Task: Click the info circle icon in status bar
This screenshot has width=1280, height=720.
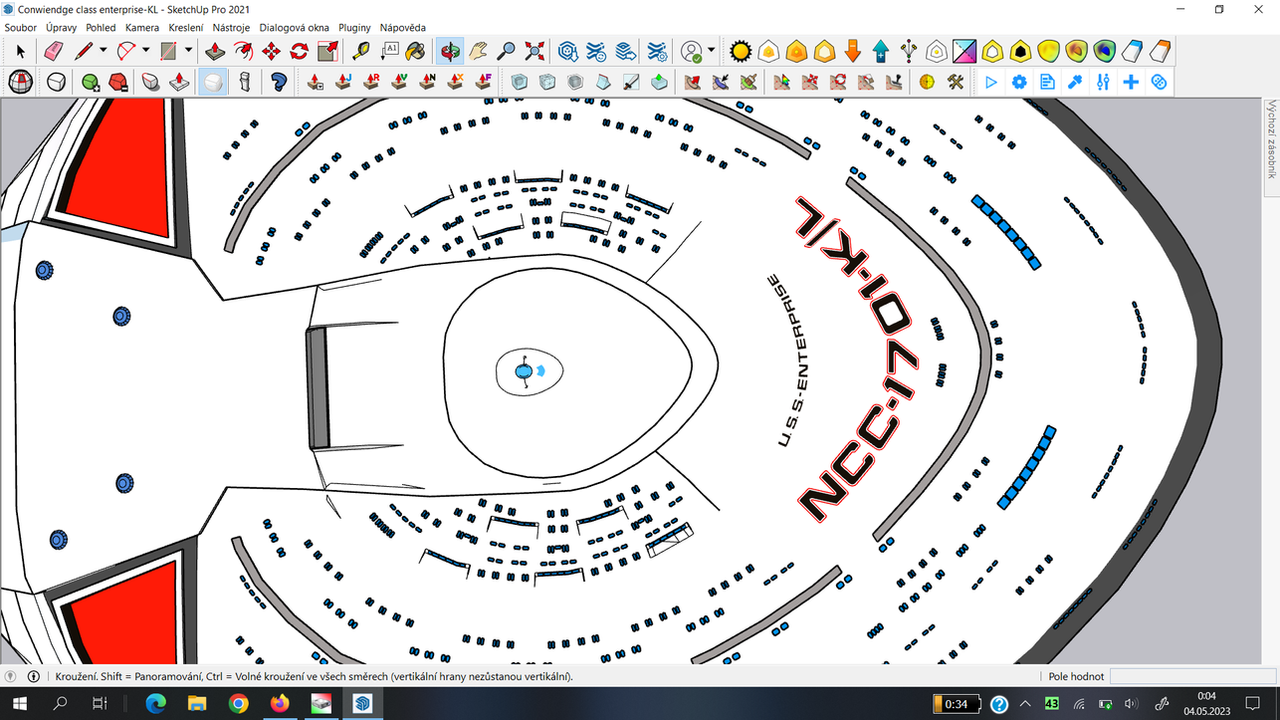Action: [33, 676]
